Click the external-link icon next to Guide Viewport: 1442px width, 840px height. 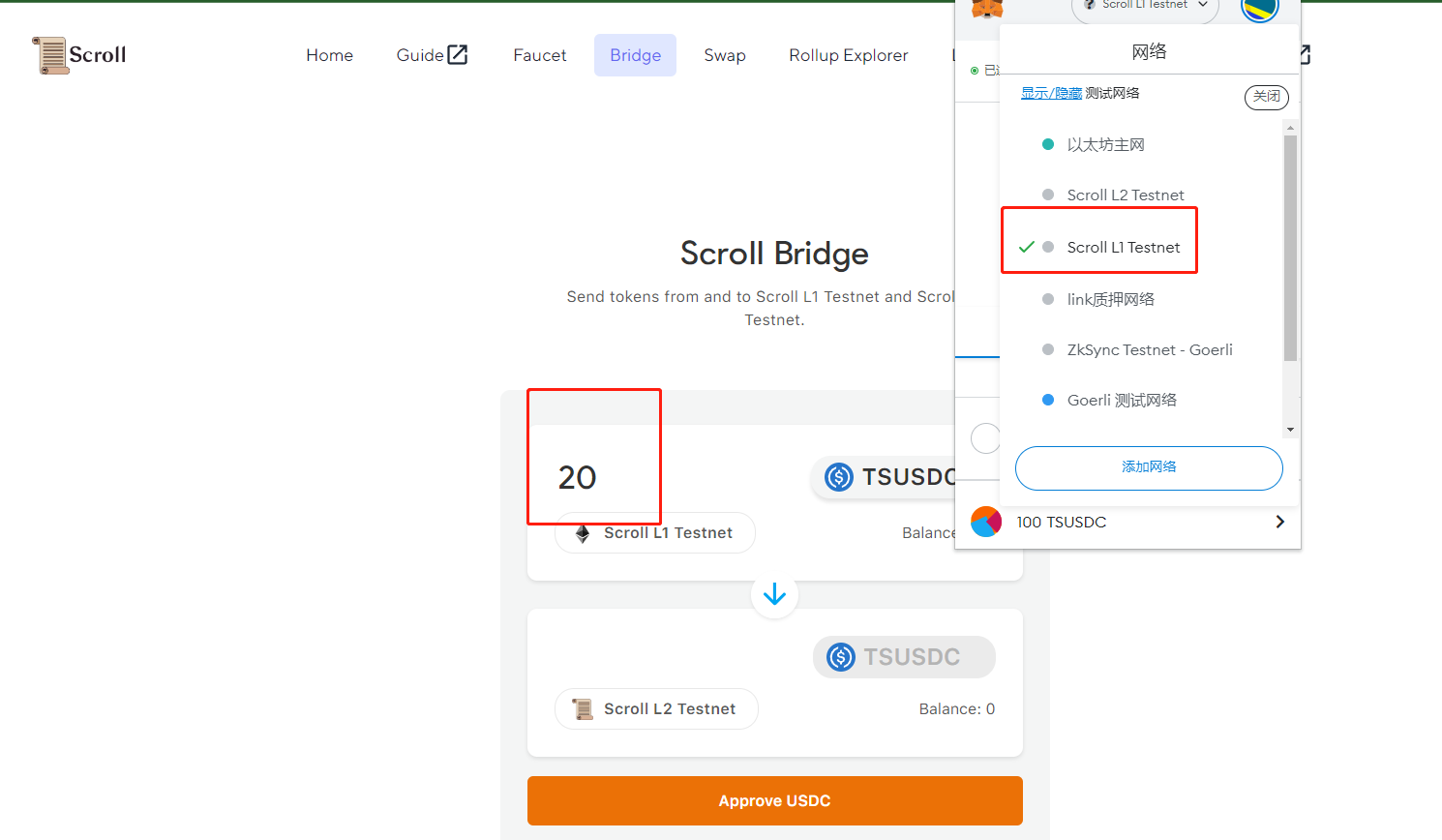click(458, 55)
